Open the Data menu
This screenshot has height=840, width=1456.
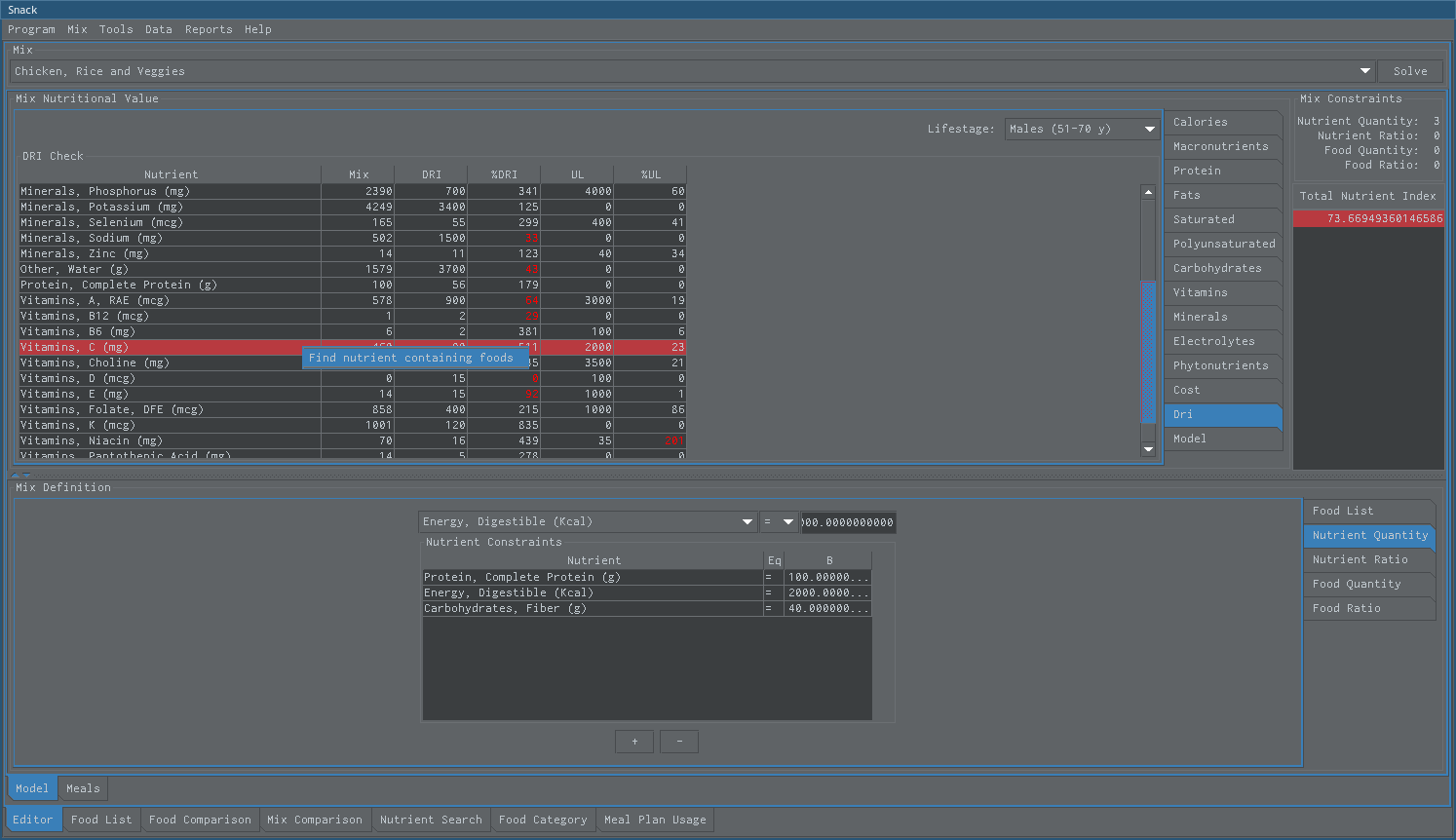click(x=159, y=29)
